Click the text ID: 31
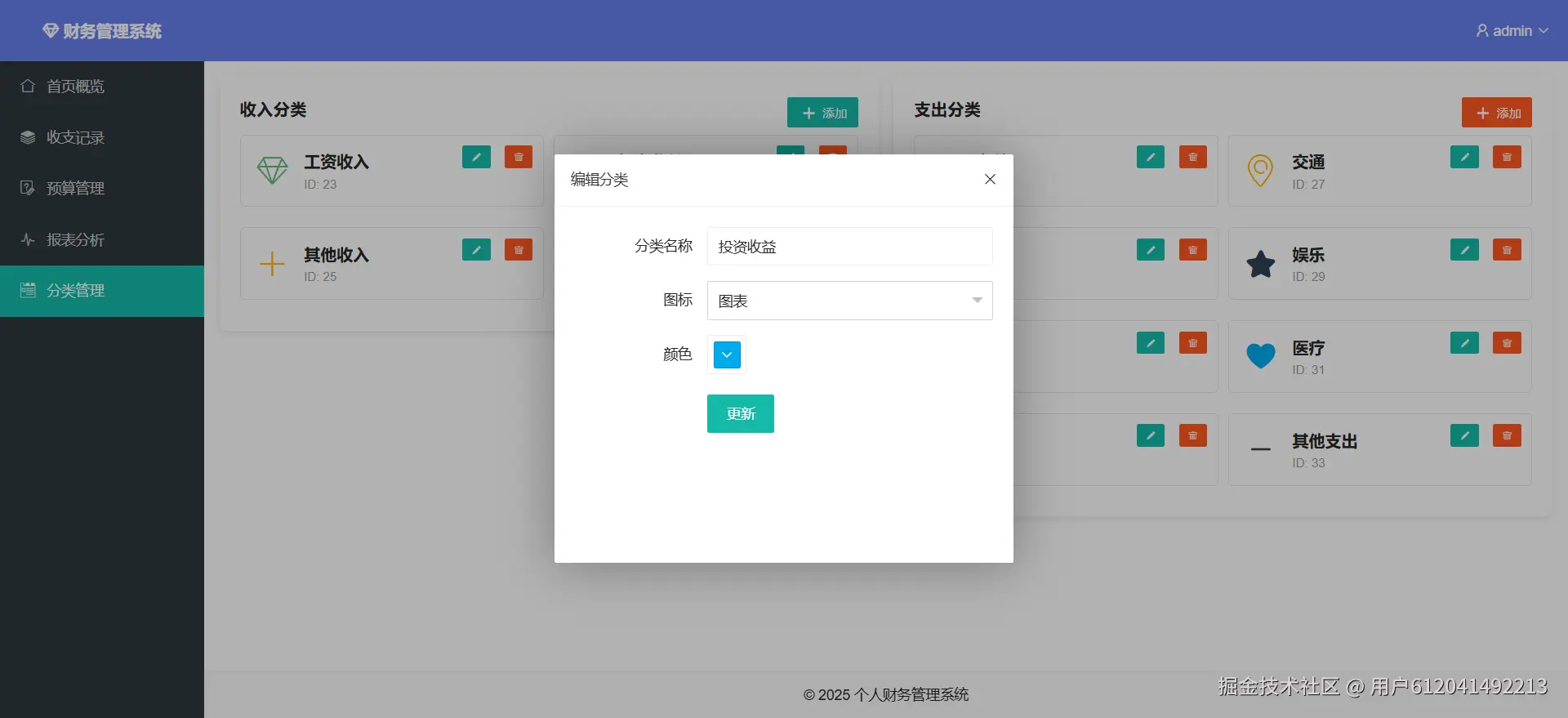 point(1308,370)
